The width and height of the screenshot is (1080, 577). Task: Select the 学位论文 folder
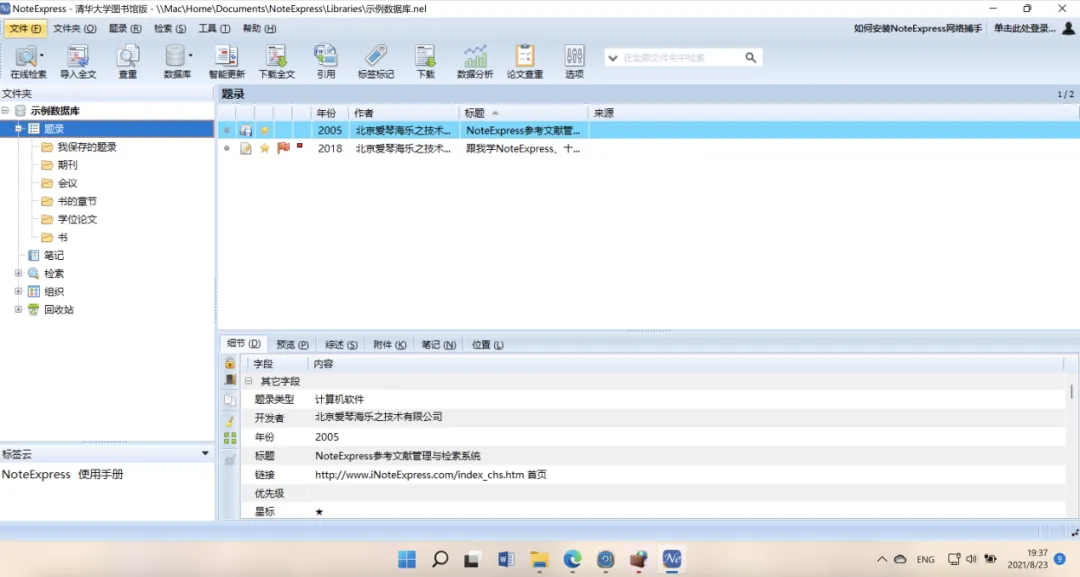click(x=77, y=219)
